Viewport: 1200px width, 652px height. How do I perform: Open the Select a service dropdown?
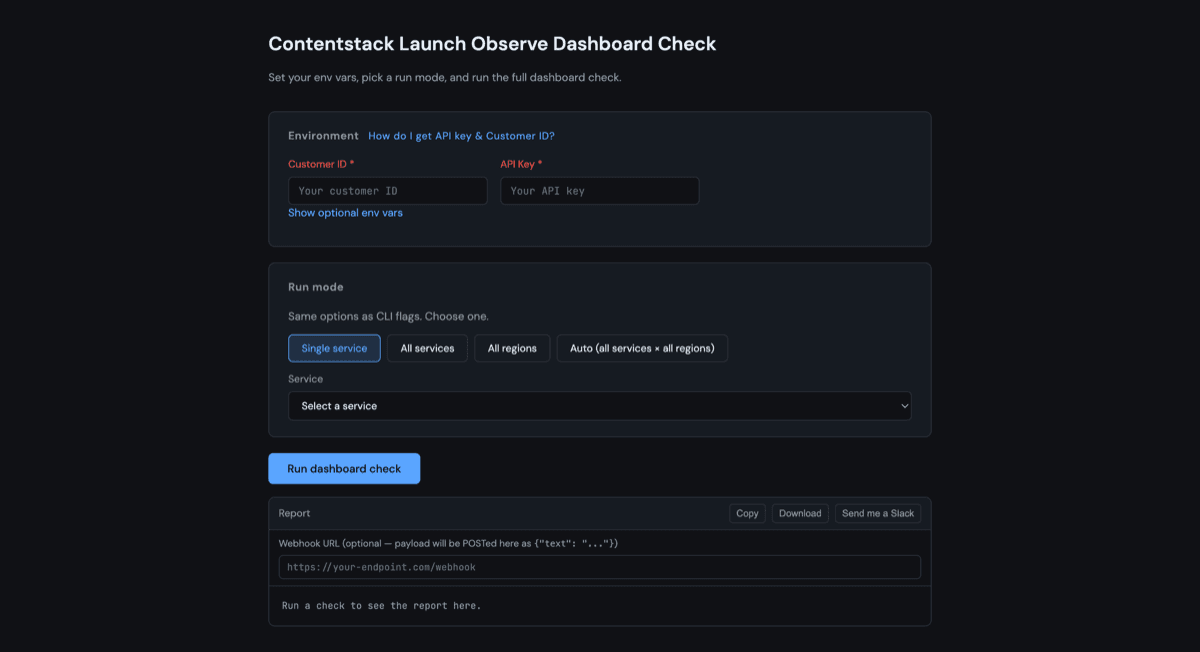(x=600, y=406)
